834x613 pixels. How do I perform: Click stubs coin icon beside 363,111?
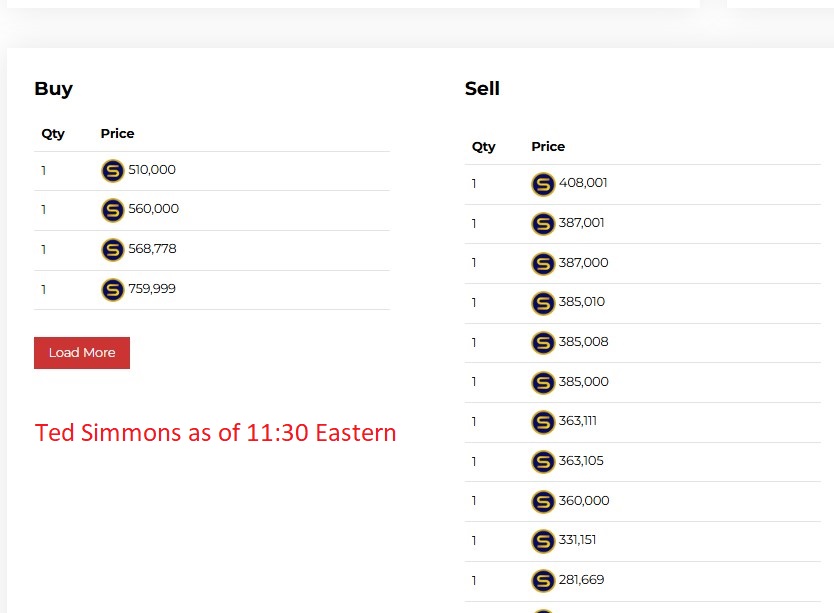(543, 423)
